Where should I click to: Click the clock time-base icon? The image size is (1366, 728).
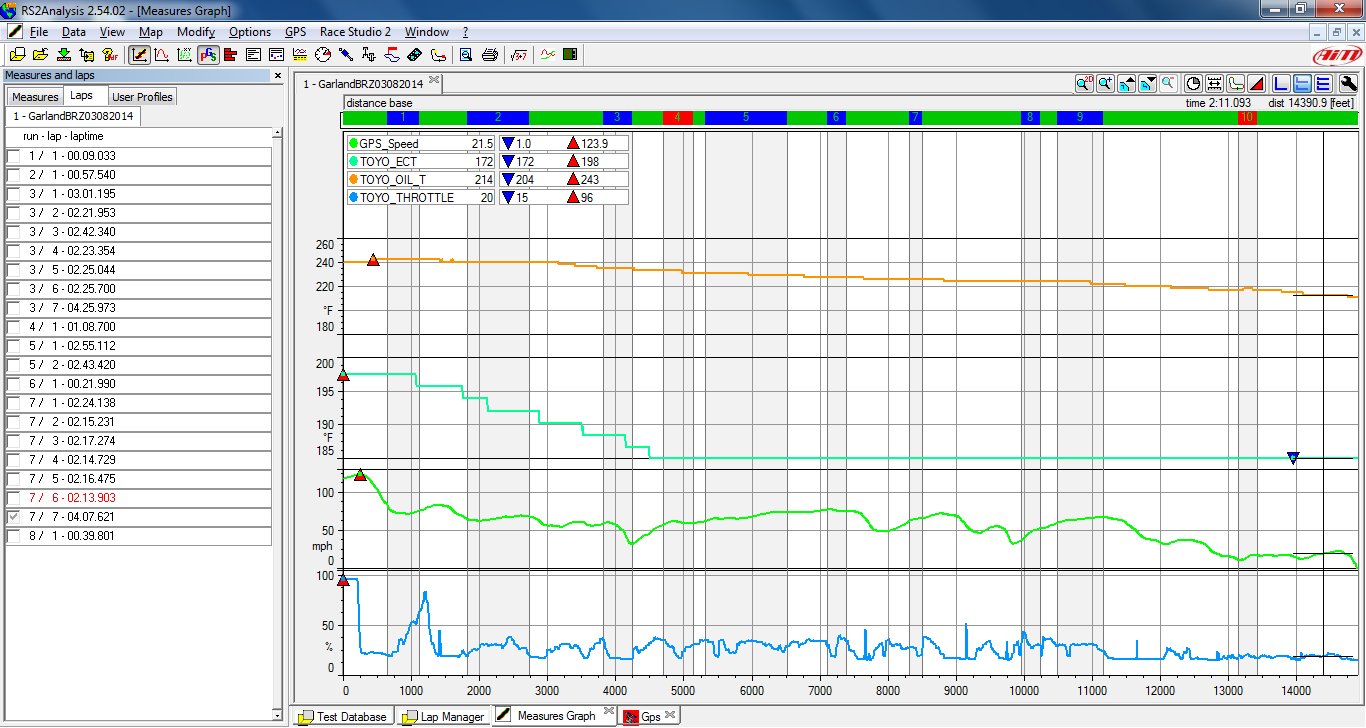point(1192,84)
